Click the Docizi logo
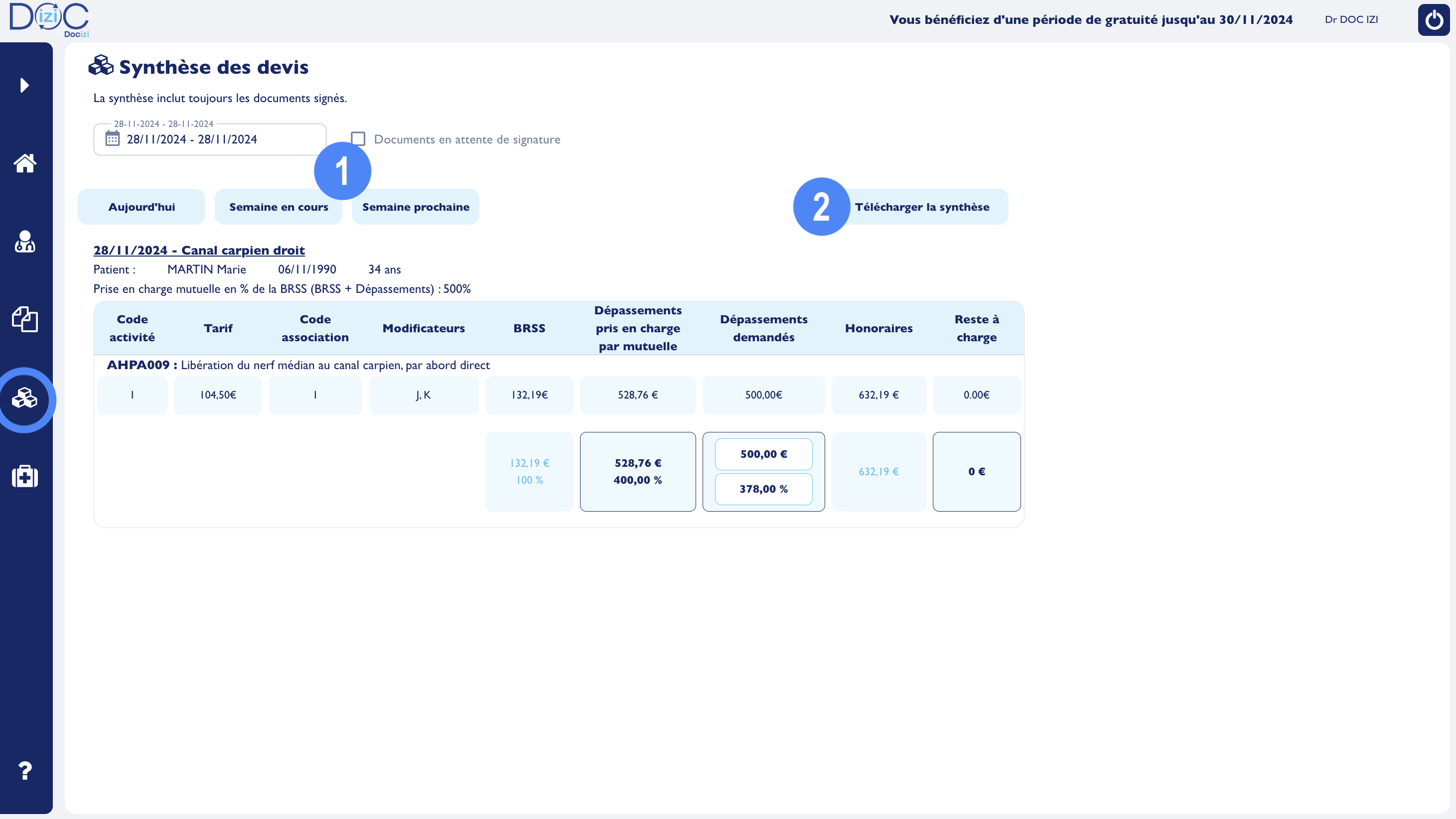Viewport: 1456px width, 819px height. [x=50, y=20]
